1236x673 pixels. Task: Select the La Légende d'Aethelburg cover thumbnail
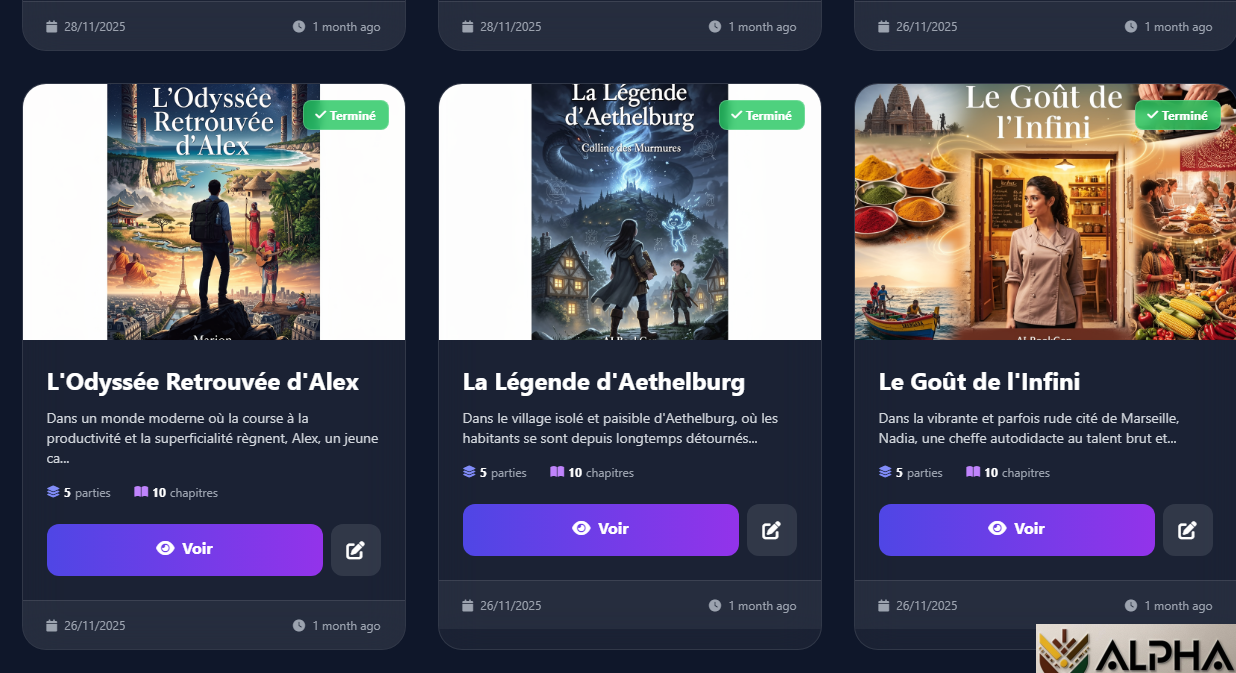pyautogui.click(x=630, y=212)
